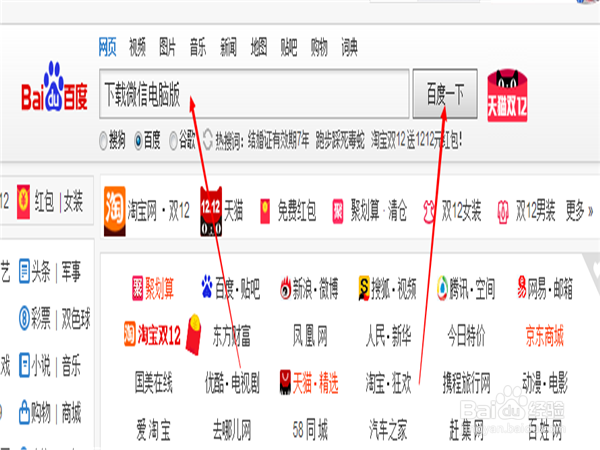Open the 携程旅行网 link
The image size is (600, 450).
coord(466,382)
